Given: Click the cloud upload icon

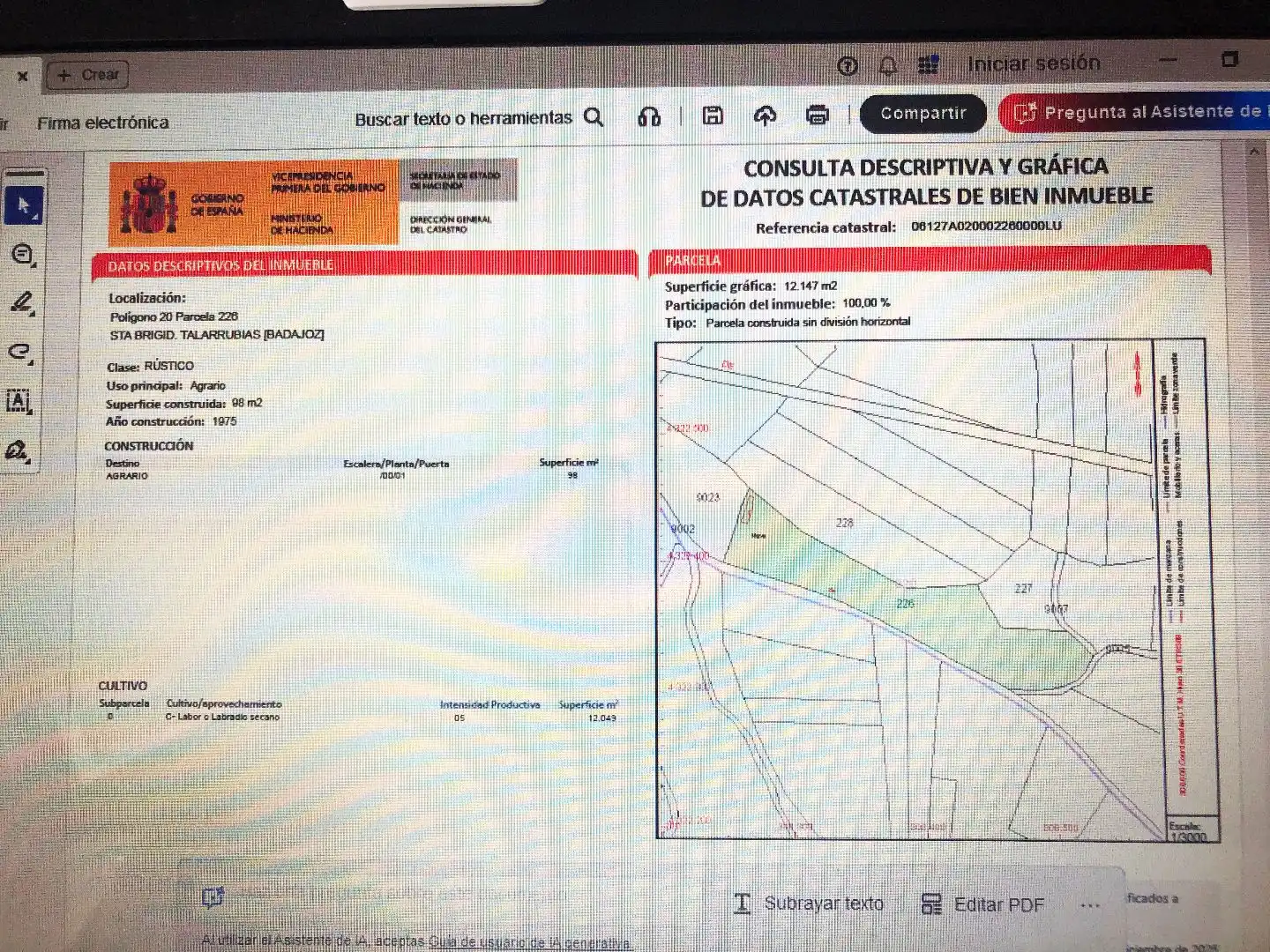Looking at the screenshot, I should 765,115.
